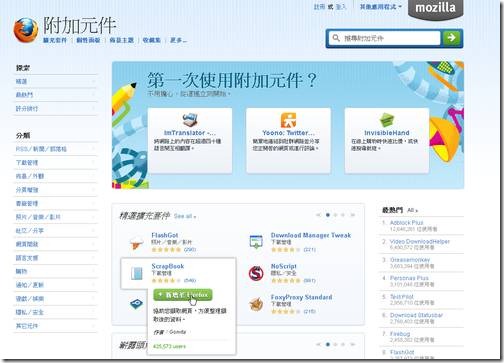Screen dimensions: 504x363
Task: Click See all » next to 精選擴充套件
Action: (185, 216)
